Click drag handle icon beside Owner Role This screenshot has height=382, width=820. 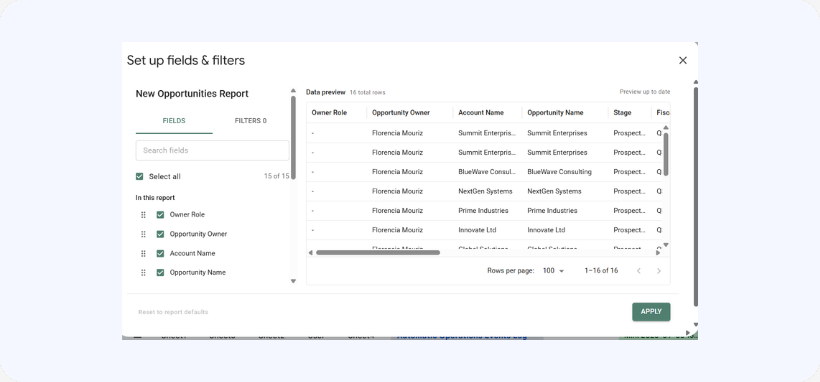[143, 215]
